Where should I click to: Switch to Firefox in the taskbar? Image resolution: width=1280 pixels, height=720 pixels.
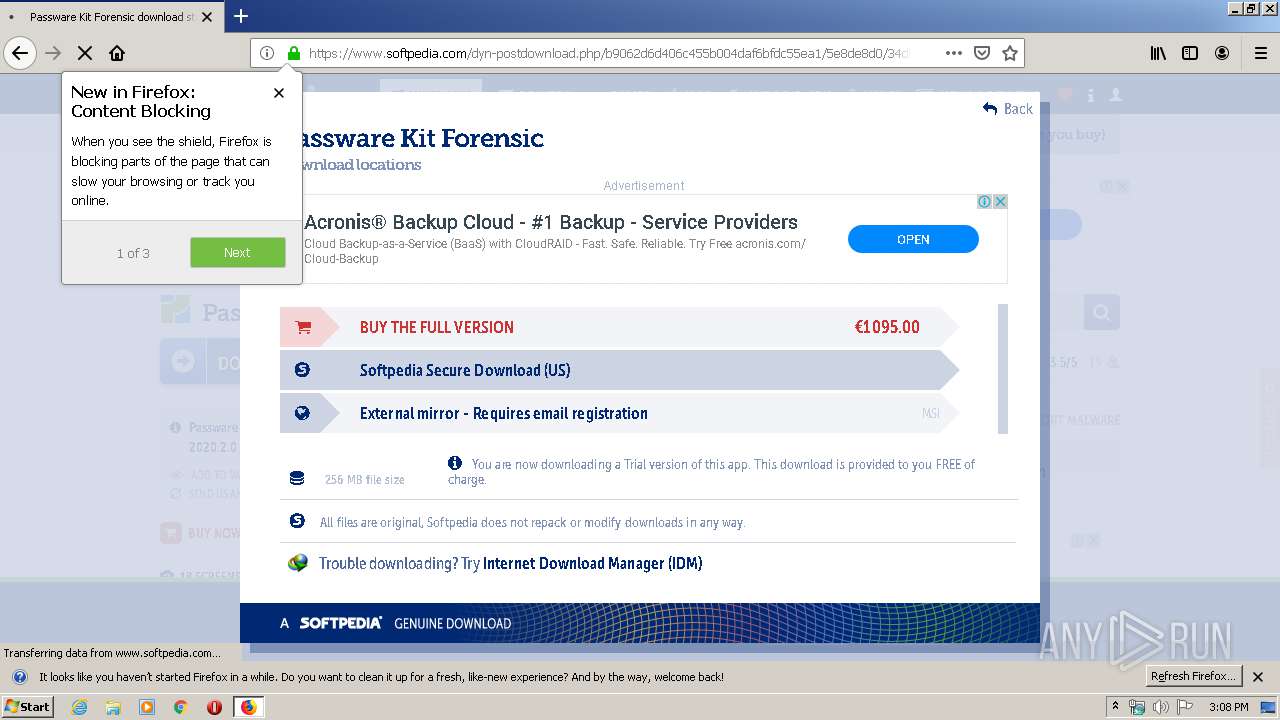coord(248,707)
